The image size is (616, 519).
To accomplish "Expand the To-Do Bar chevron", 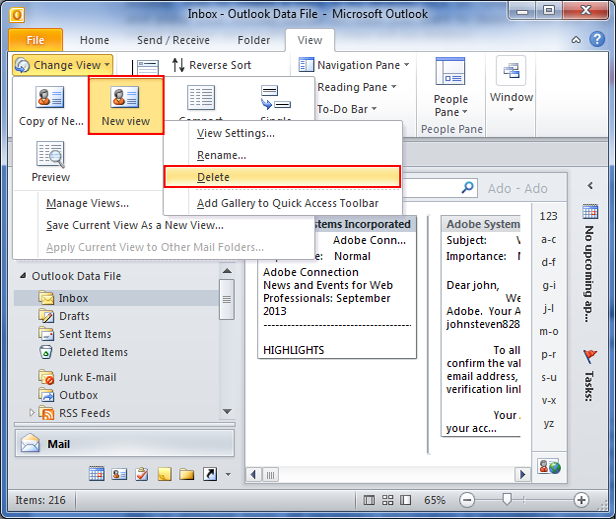I will [x=590, y=185].
